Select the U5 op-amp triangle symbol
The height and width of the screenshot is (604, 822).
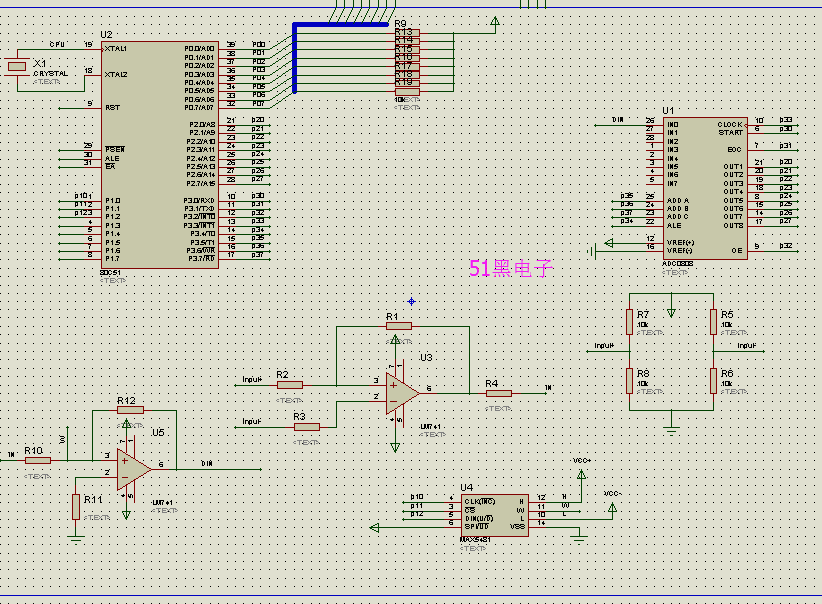click(133, 467)
